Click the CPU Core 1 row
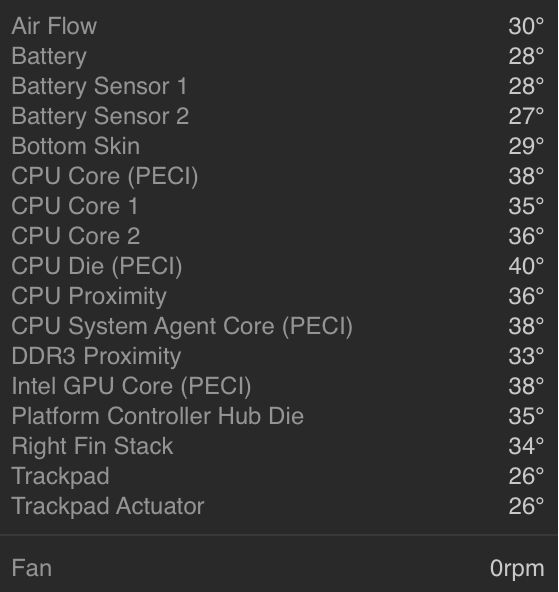This screenshot has width=559, height=592. pyautogui.click(x=278, y=206)
